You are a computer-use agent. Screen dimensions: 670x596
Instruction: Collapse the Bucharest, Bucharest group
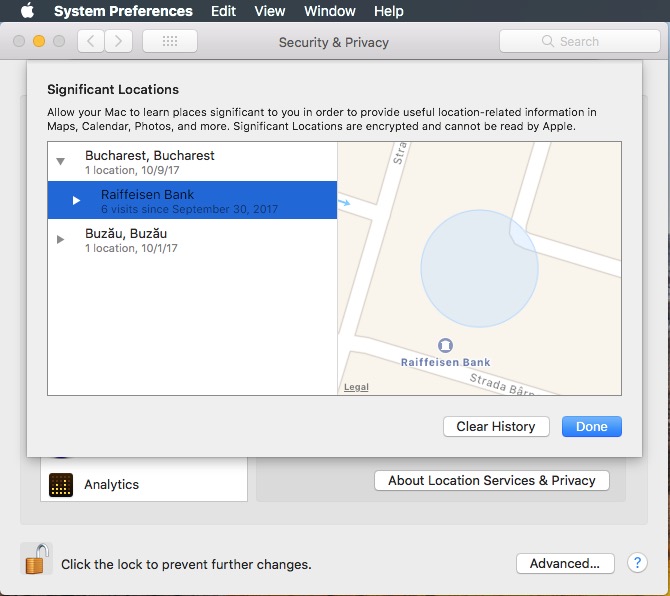point(61,161)
